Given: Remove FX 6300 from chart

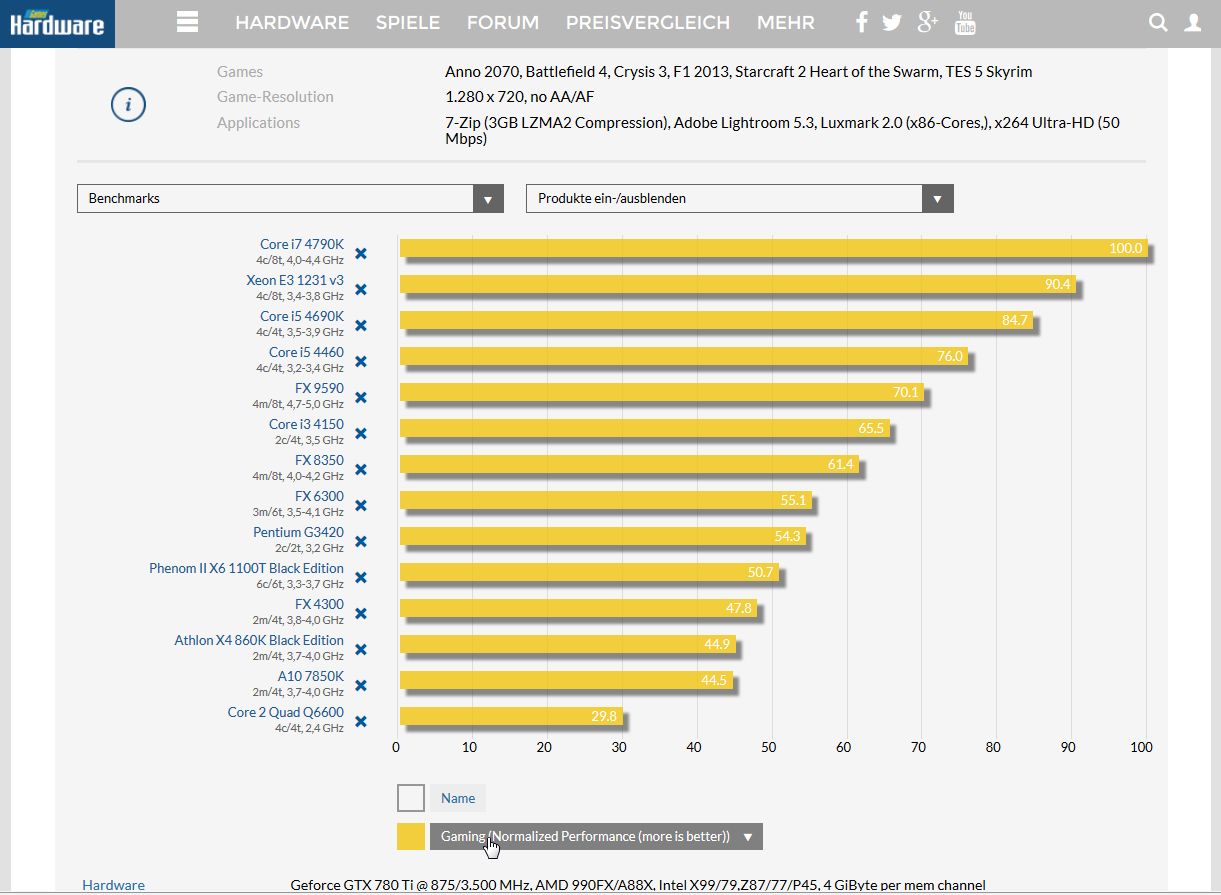Looking at the screenshot, I should pyautogui.click(x=361, y=505).
